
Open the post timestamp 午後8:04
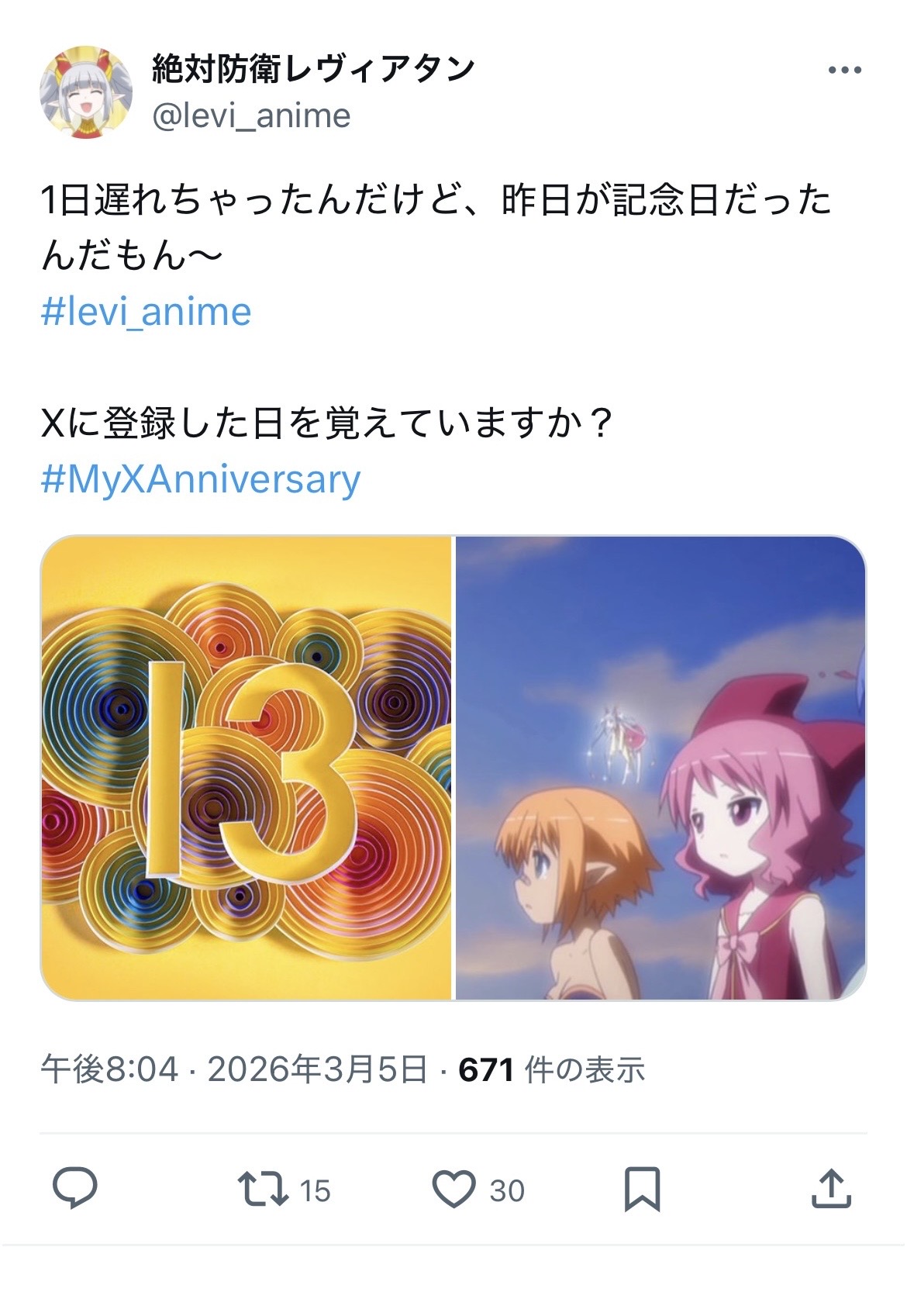[109, 1069]
